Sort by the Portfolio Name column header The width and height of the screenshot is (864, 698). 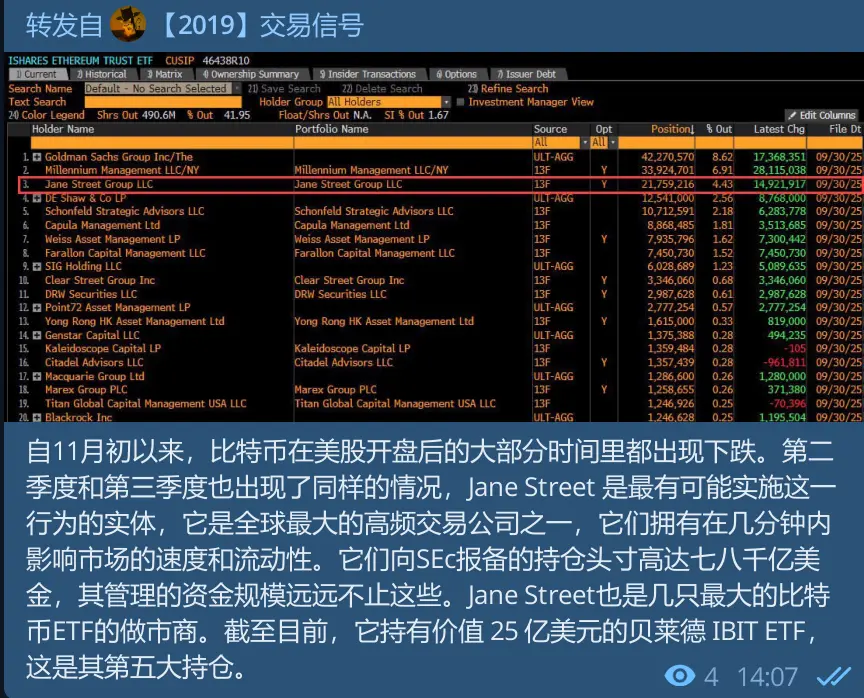click(x=331, y=129)
